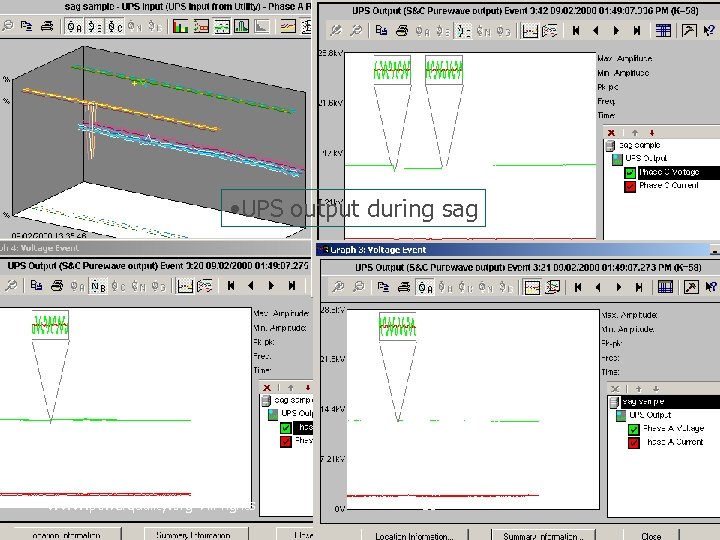Select waveform view icon in Event 3:20 toolbar
Screen dimensions: 720x540
[205, 287]
